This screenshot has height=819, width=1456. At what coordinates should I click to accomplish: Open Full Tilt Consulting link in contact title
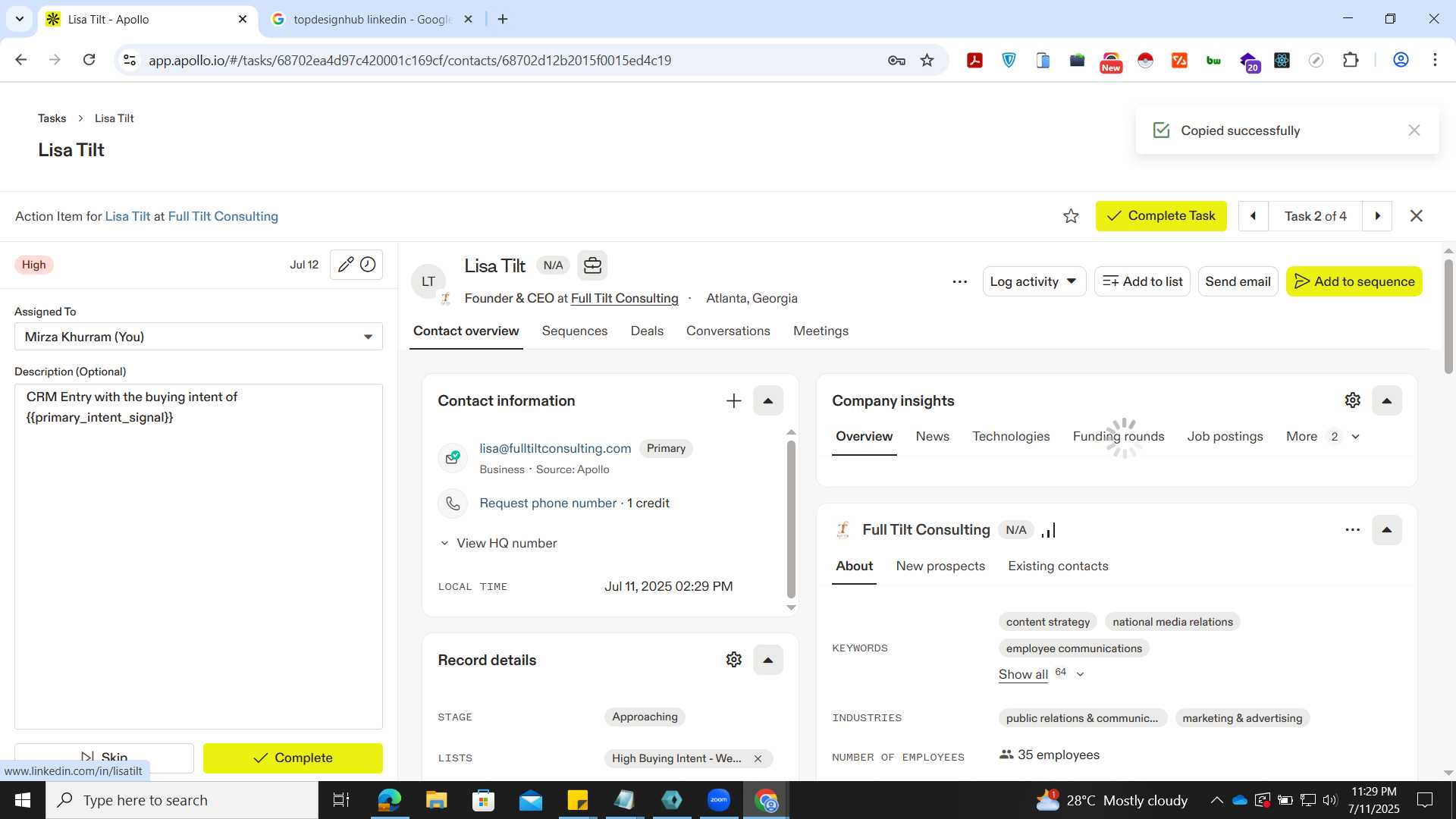(x=624, y=299)
